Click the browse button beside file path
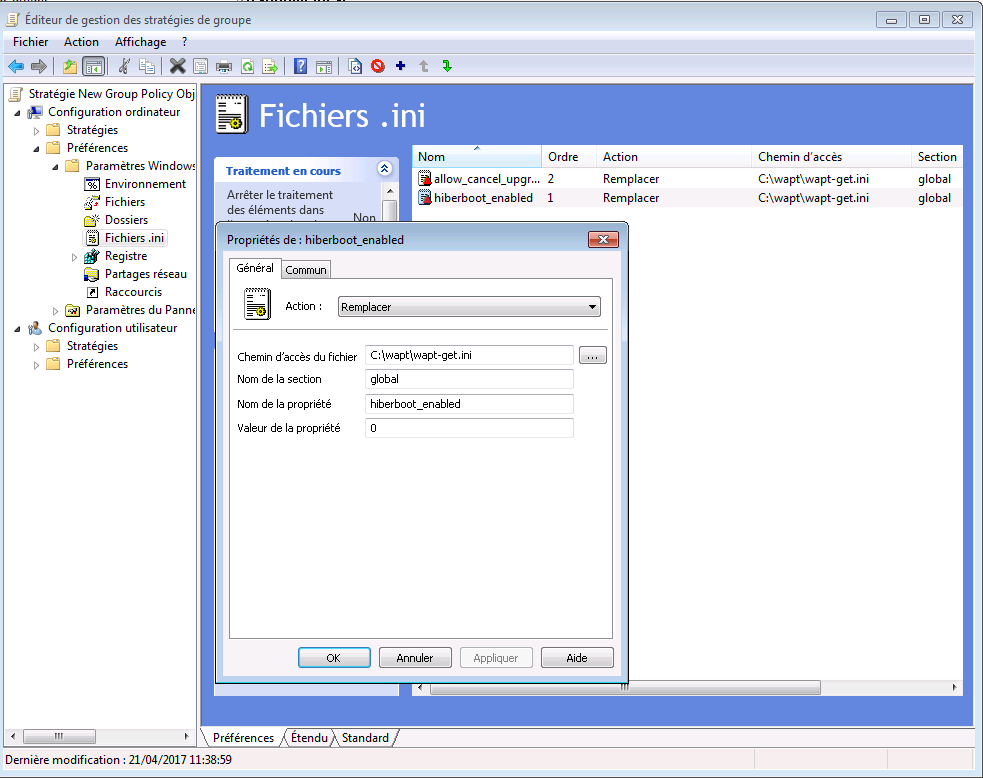The height and width of the screenshot is (778, 983). click(x=593, y=355)
